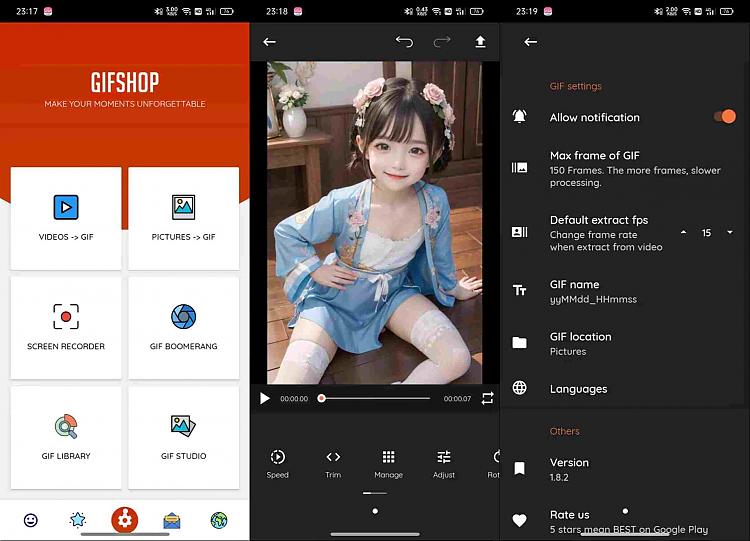Launch the Screen Recorder tool
Screen dimensions: 750x541
[x=66, y=327]
